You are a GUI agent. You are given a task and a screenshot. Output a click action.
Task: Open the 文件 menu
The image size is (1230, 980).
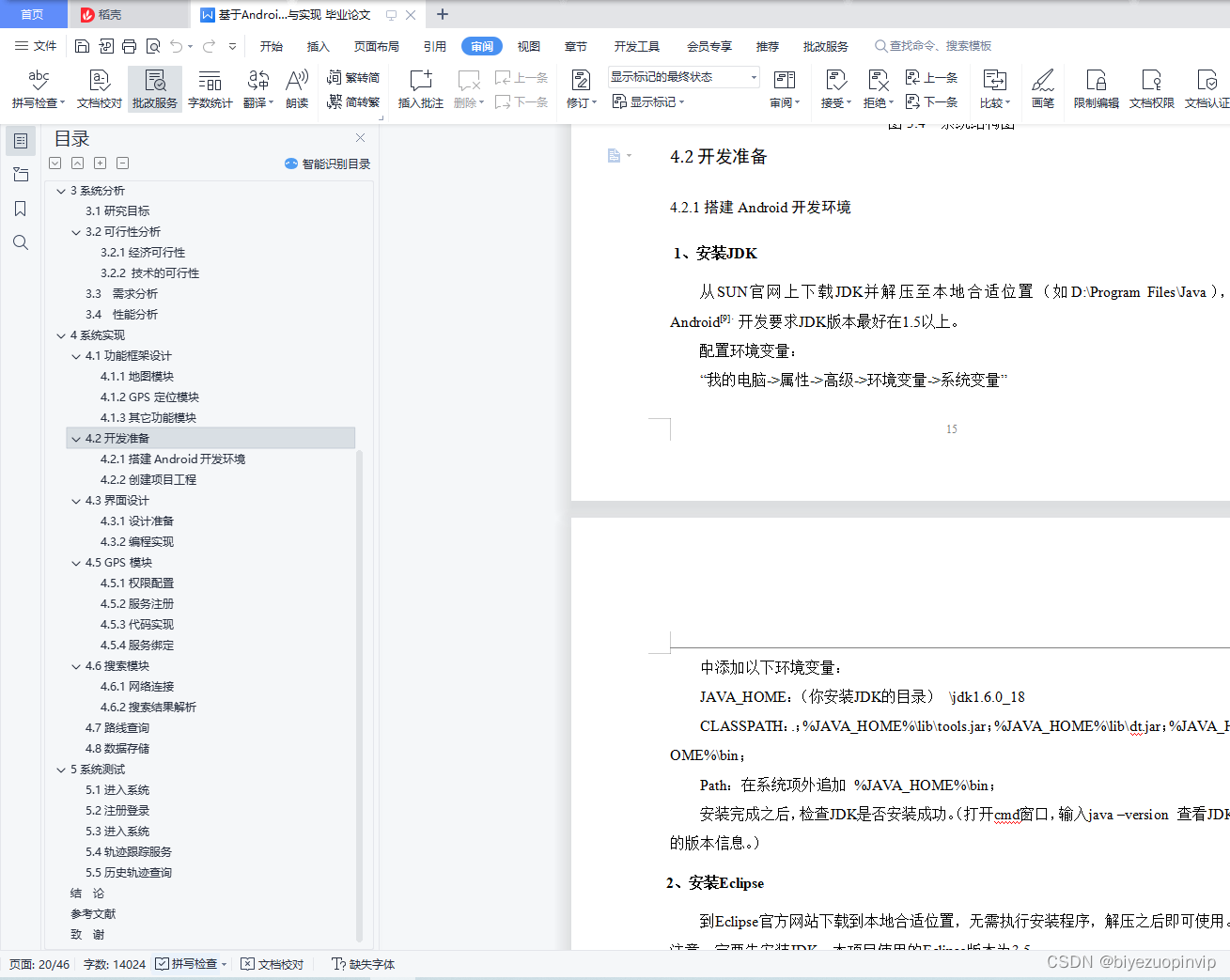[x=37, y=46]
